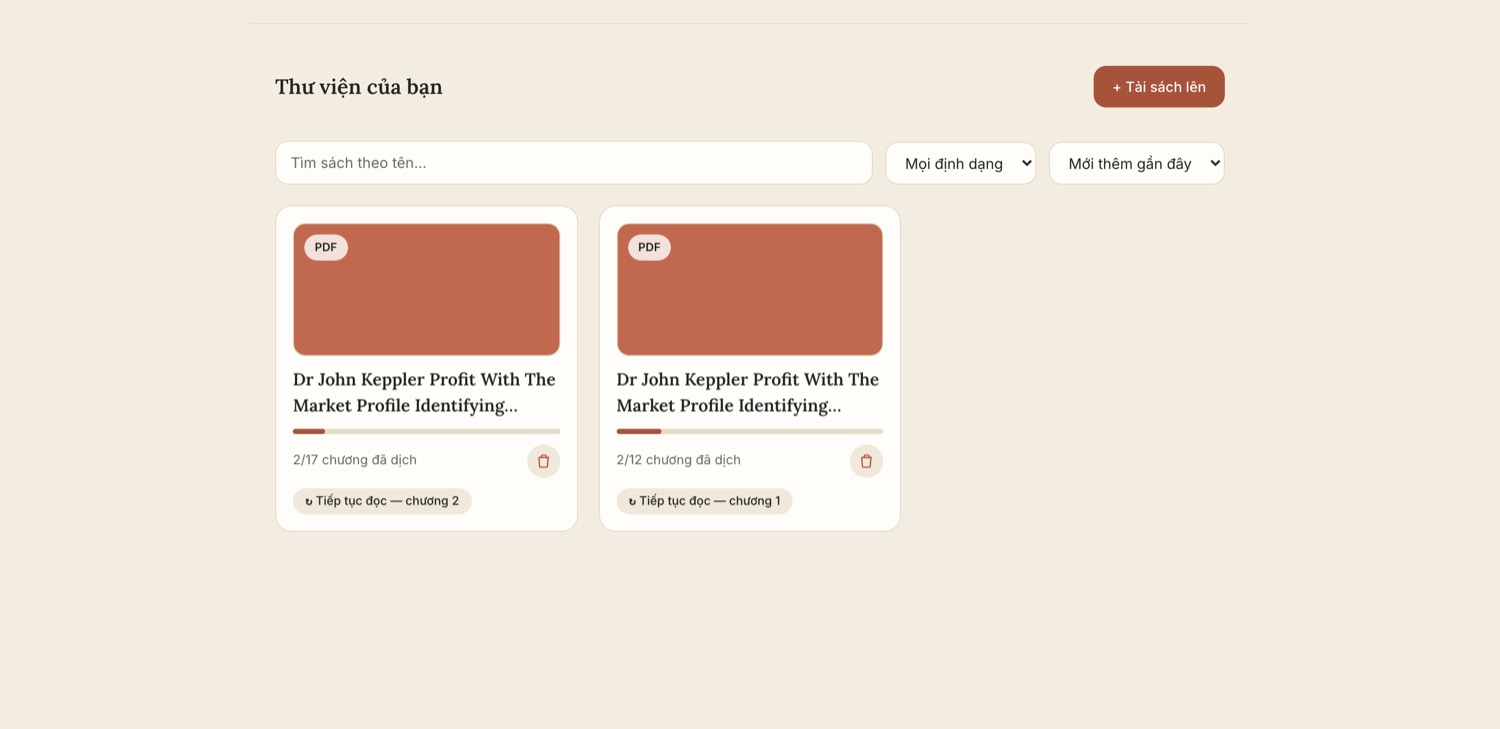Delete the book with 2/17 chapters translated
This screenshot has height=729, width=1500.
tap(543, 461)
